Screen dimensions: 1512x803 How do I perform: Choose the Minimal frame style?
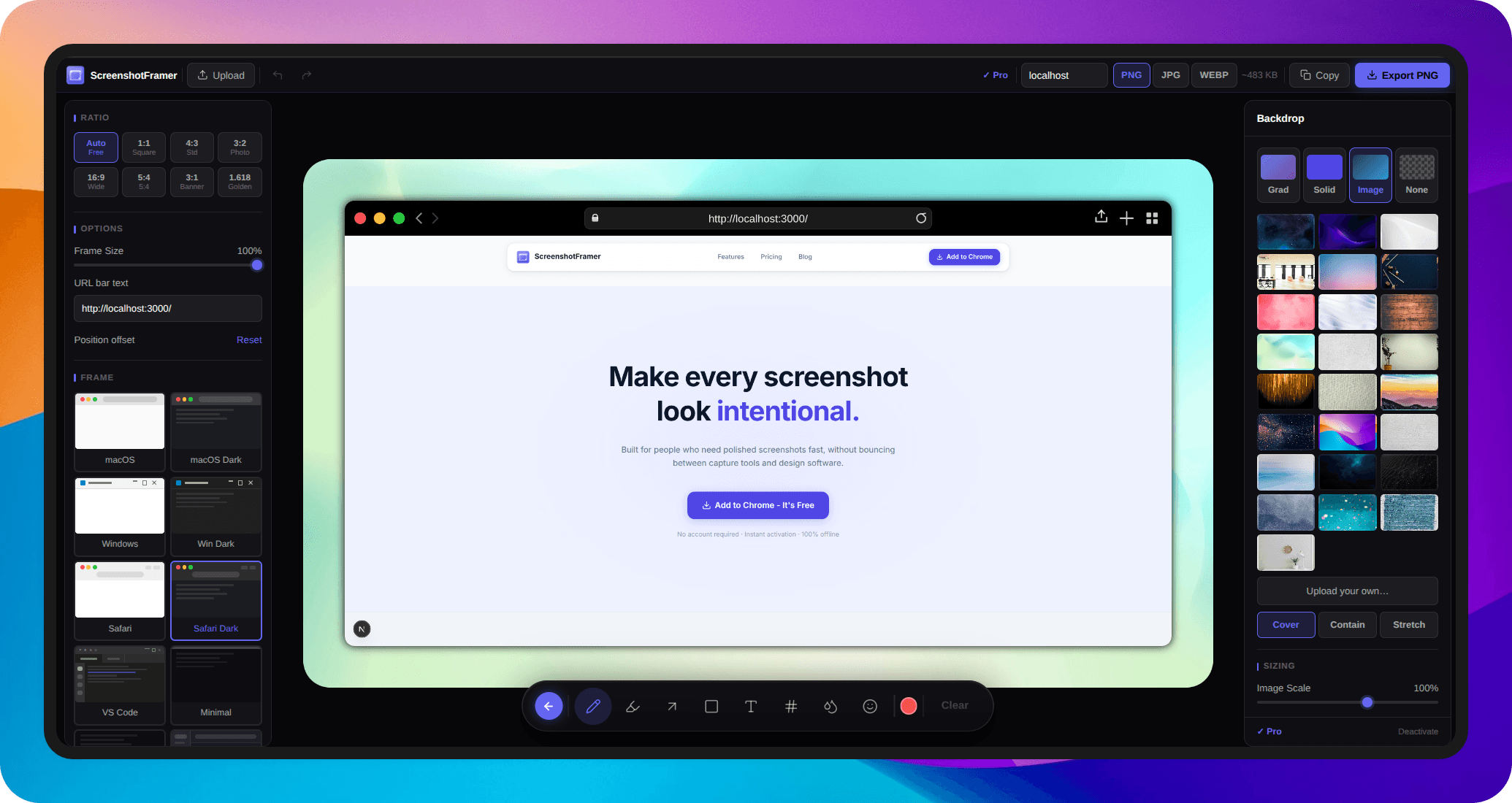coord(216,685)
